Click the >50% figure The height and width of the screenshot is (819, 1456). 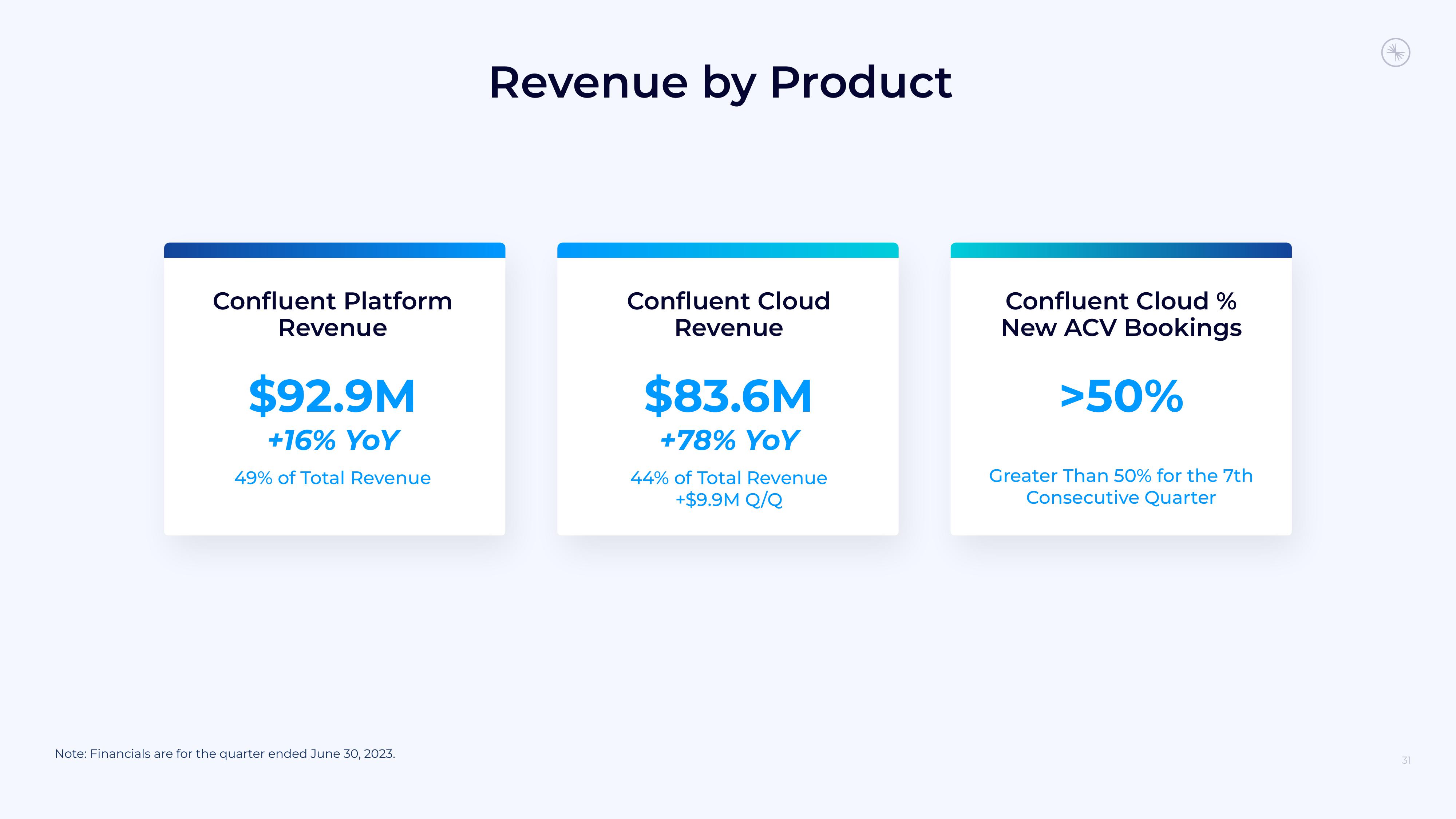tap(1121, 396)
